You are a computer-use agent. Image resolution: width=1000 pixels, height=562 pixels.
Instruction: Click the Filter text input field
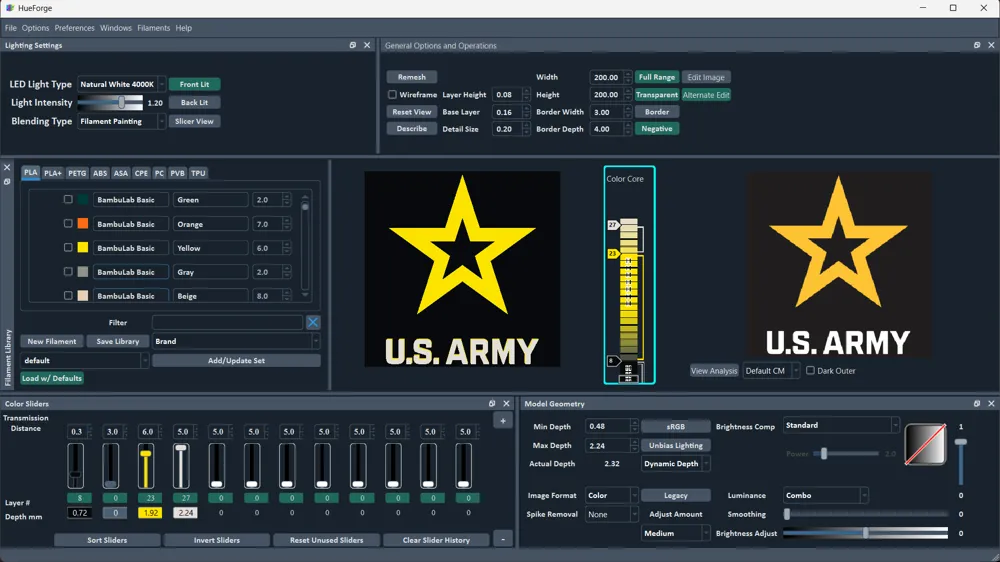pos(227,323)
